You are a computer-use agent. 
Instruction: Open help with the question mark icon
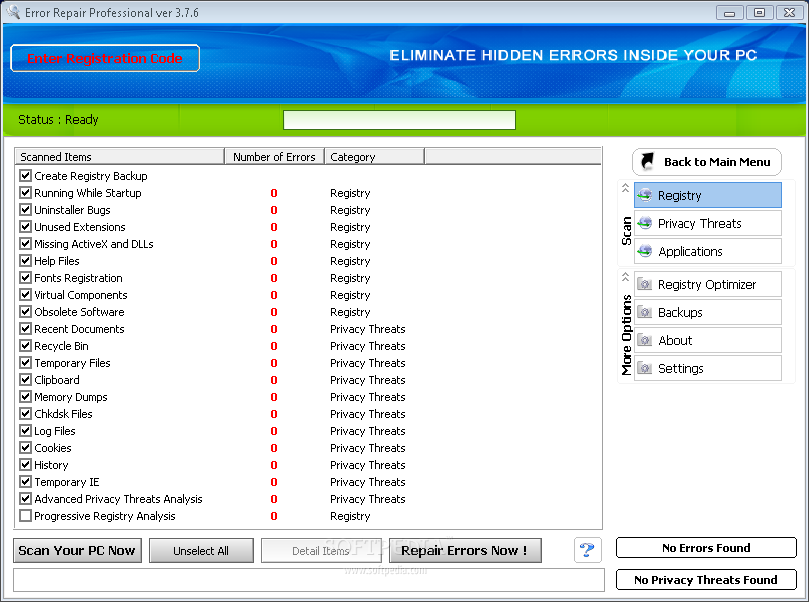pos(587,550)
